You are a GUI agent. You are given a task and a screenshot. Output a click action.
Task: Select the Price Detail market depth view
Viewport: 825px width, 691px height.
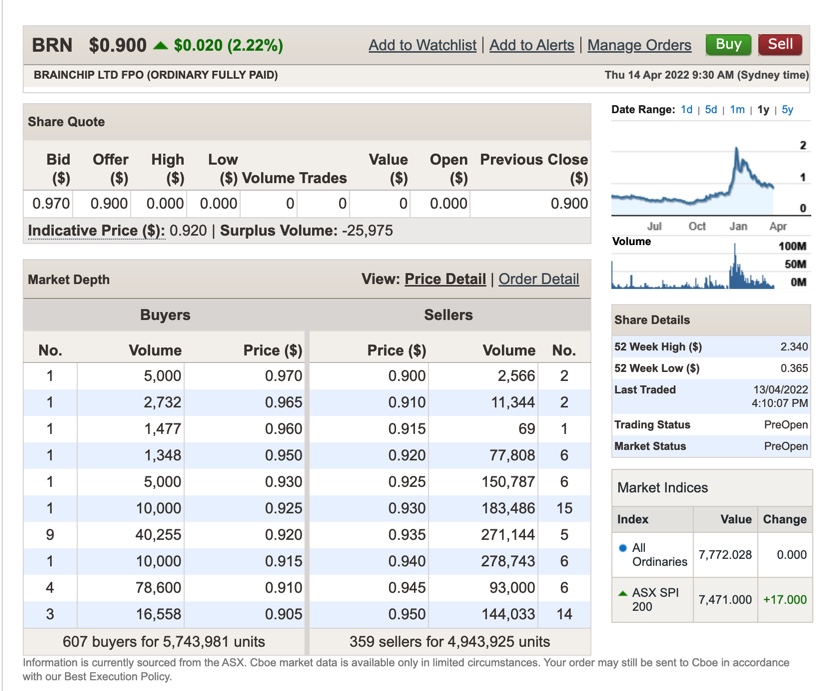click(x=445, y=279)
